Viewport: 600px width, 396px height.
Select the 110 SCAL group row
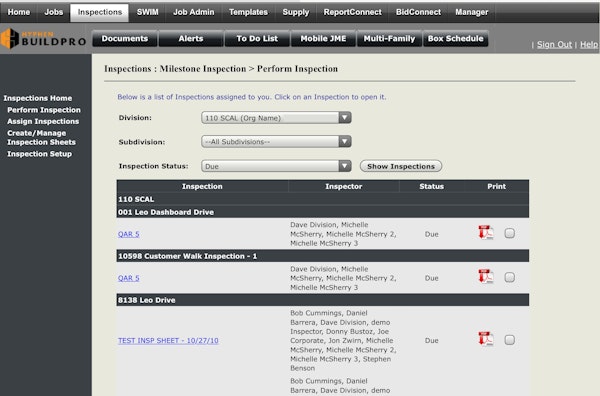323,199
